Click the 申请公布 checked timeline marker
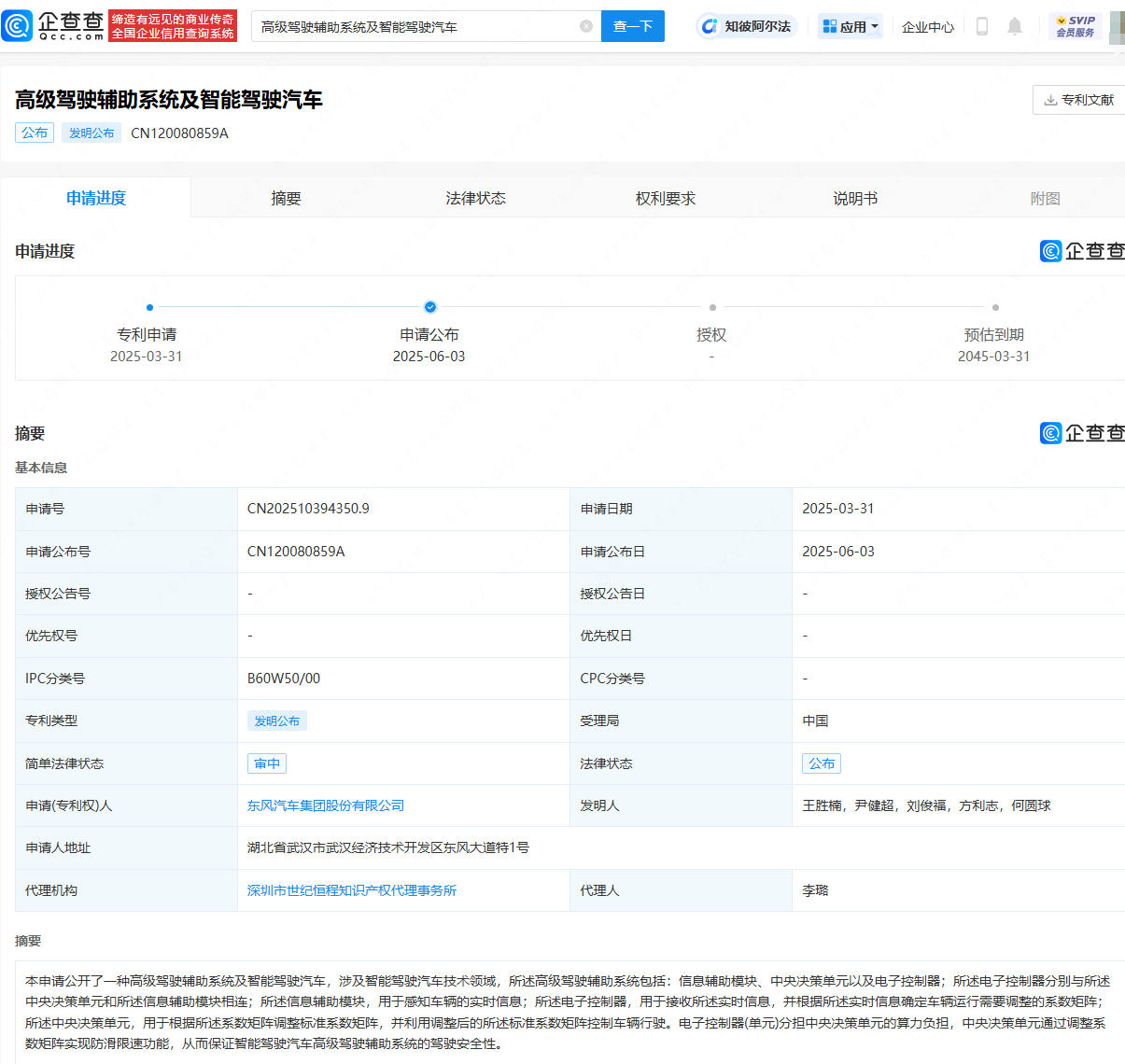The image size is (1125, 1064). click(x=429, y=307)
